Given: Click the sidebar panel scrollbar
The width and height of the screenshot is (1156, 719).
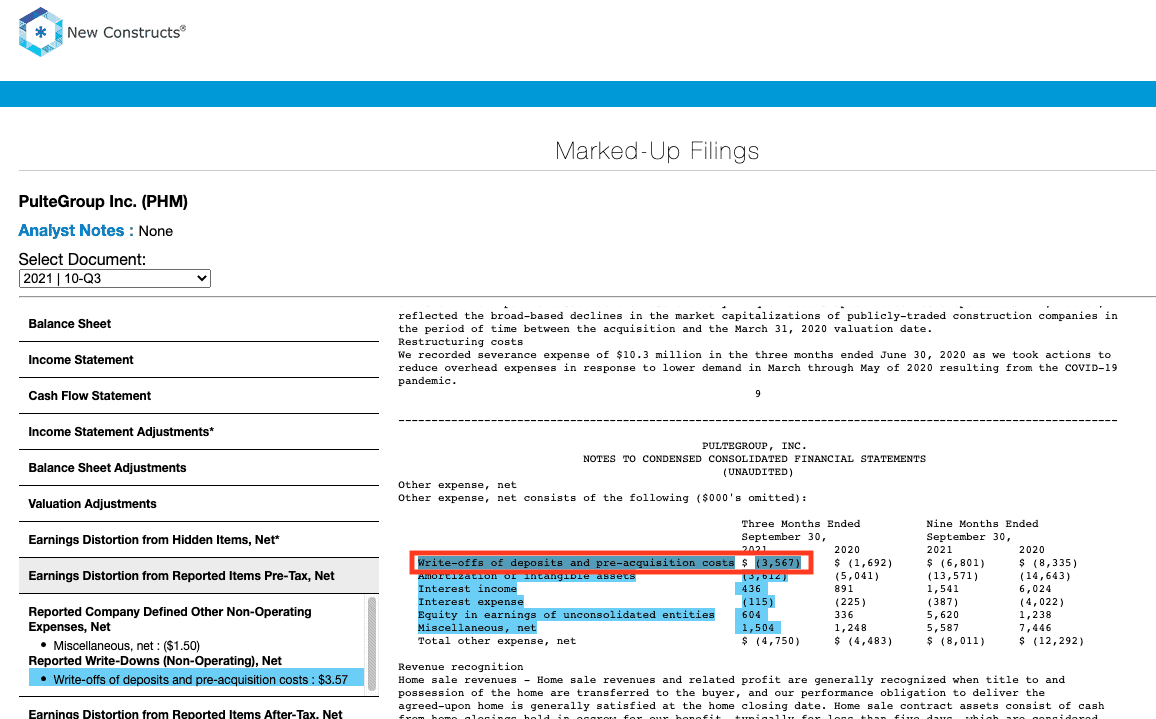Looking at the screenshot, I should pos(372,644).
